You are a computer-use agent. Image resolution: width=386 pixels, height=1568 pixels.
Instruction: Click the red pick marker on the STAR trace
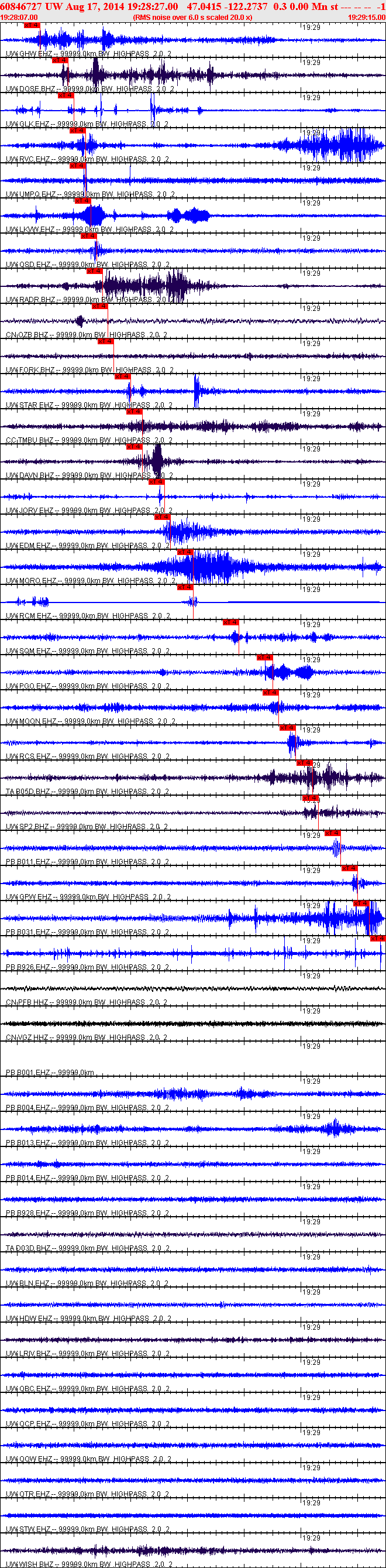point(122,377)
